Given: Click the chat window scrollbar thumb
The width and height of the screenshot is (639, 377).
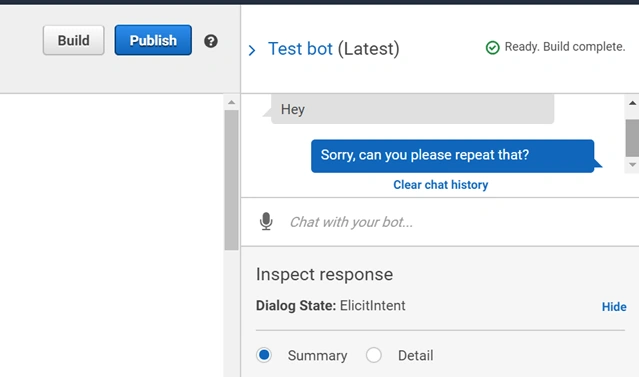Looking at the screenshot, I should tap(632, 138).
